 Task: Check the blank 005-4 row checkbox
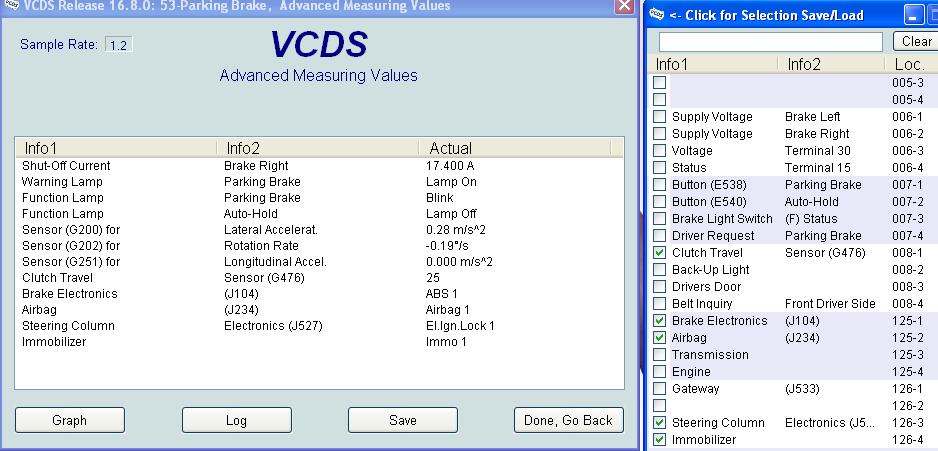(659, 99)
